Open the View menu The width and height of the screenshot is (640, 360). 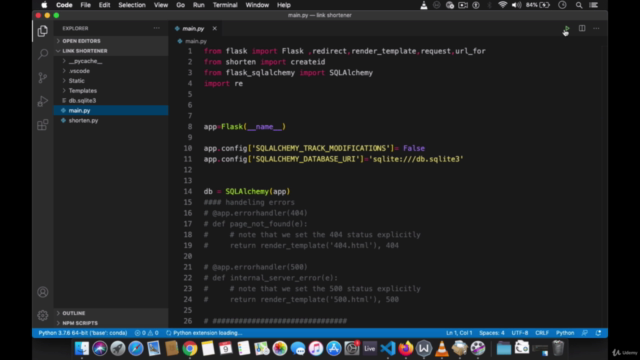tap(161, 5)
